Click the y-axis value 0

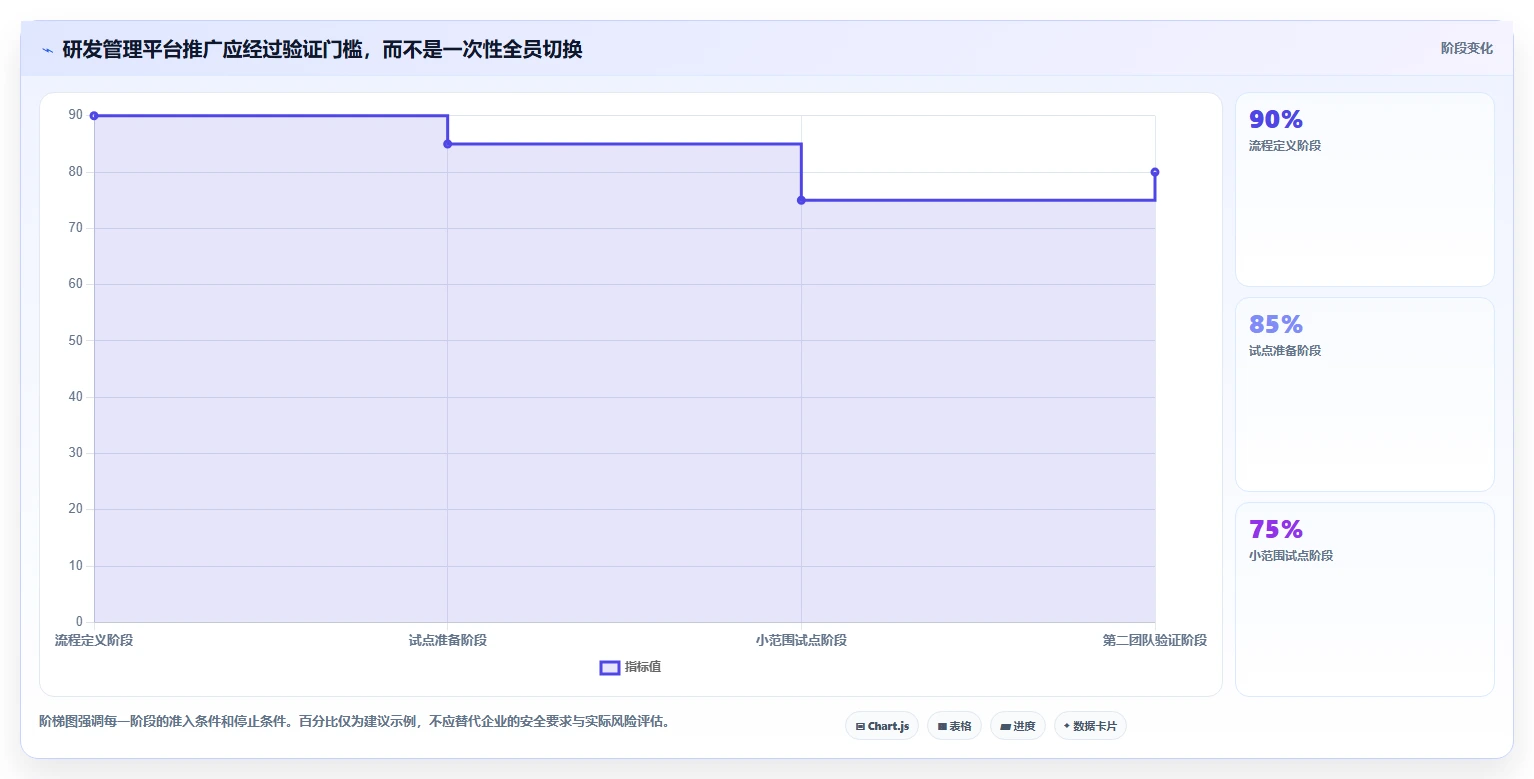[x=79, y=622]
